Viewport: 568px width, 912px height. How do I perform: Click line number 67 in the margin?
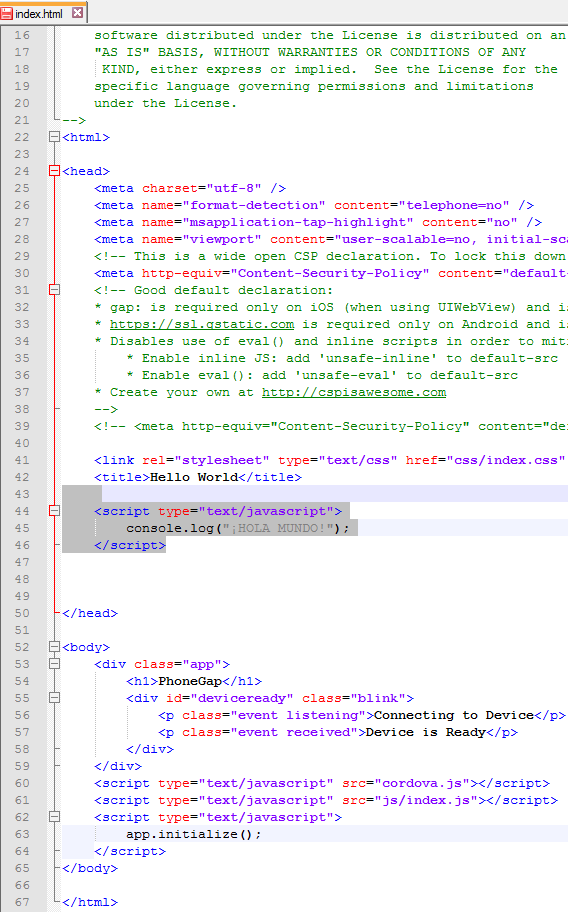22,902
